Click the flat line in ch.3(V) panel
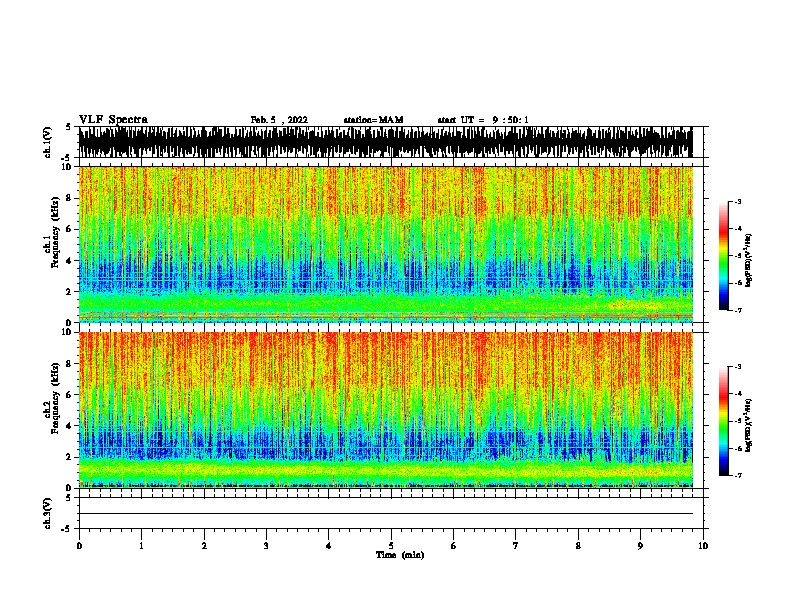 386,514
